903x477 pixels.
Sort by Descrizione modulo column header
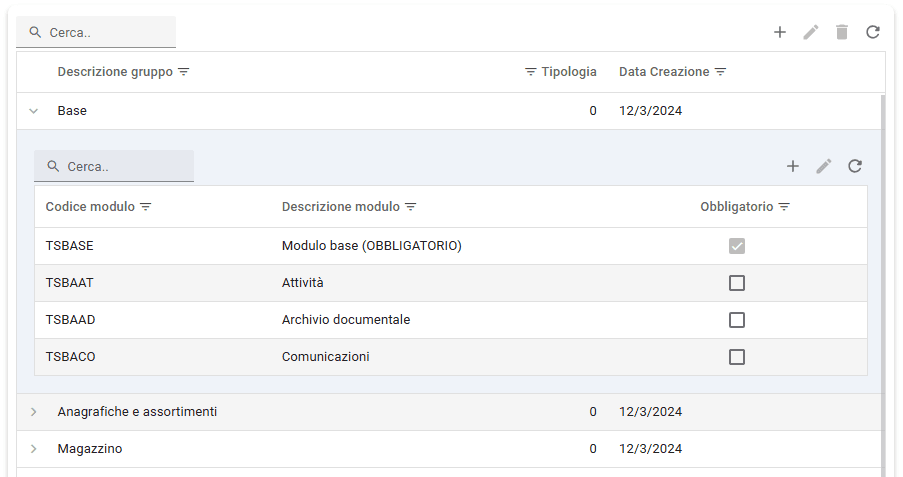point(340,207)
